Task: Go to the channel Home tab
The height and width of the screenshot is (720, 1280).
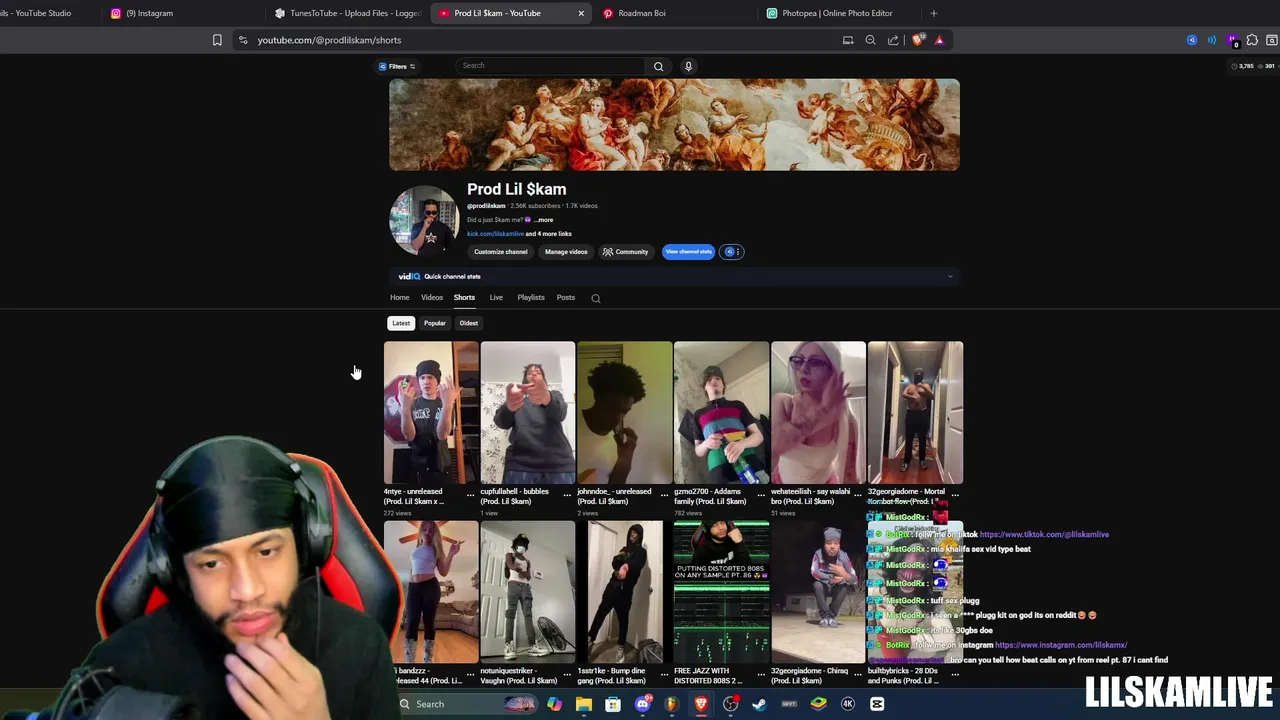Action: click(x=399, y=297)
